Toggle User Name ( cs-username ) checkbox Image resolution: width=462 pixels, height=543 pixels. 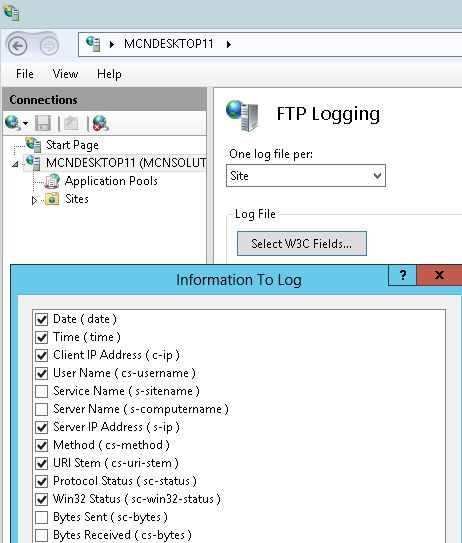(x=42, y=373)
